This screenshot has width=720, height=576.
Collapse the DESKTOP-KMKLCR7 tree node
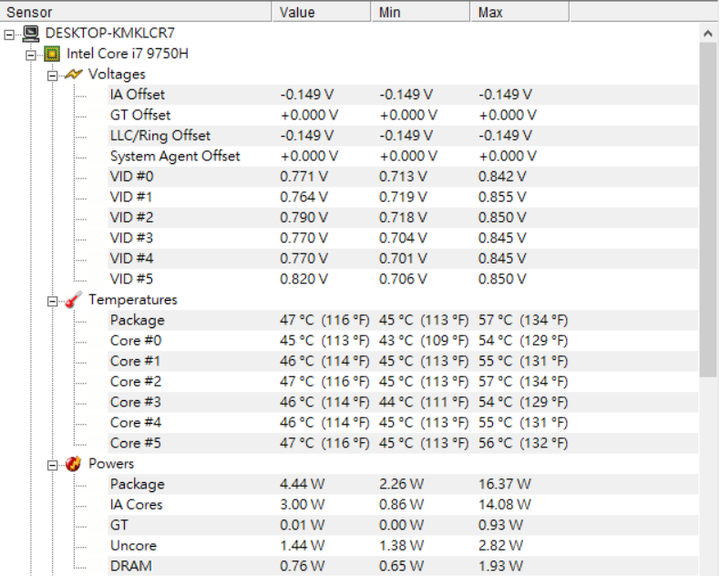9,34
